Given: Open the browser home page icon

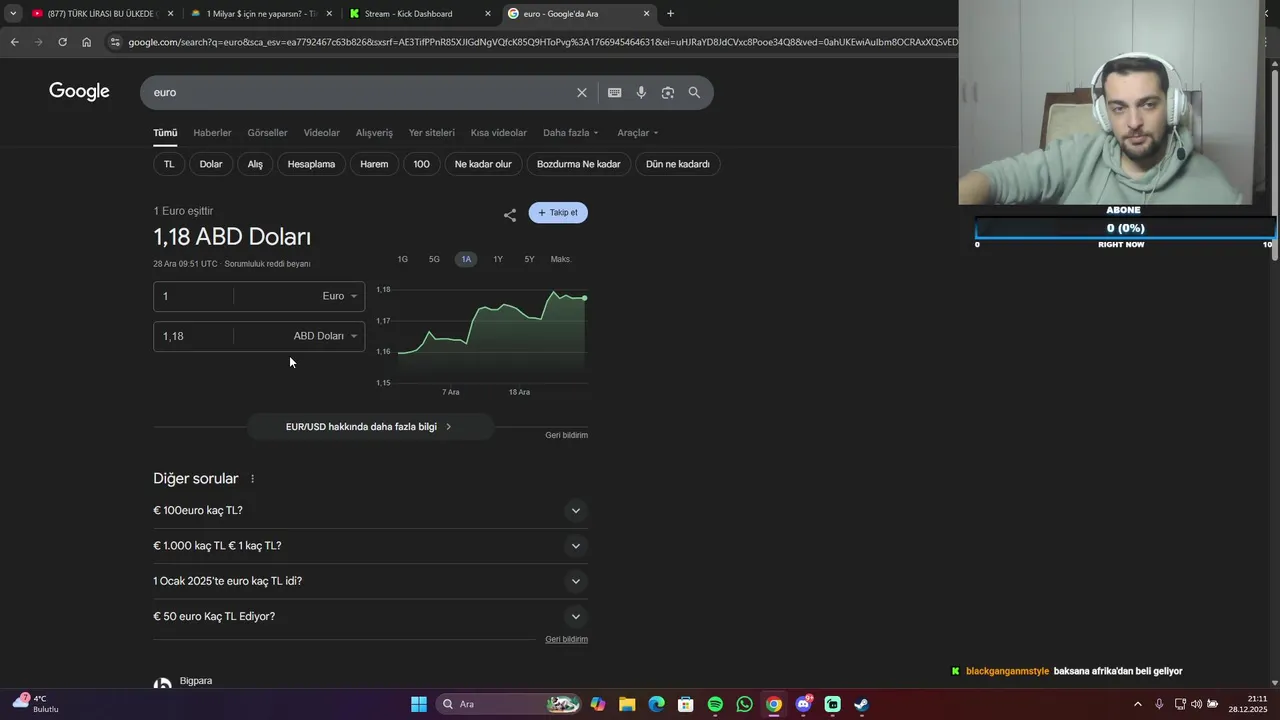Looking at the screenshot, I should coord(86,42).
